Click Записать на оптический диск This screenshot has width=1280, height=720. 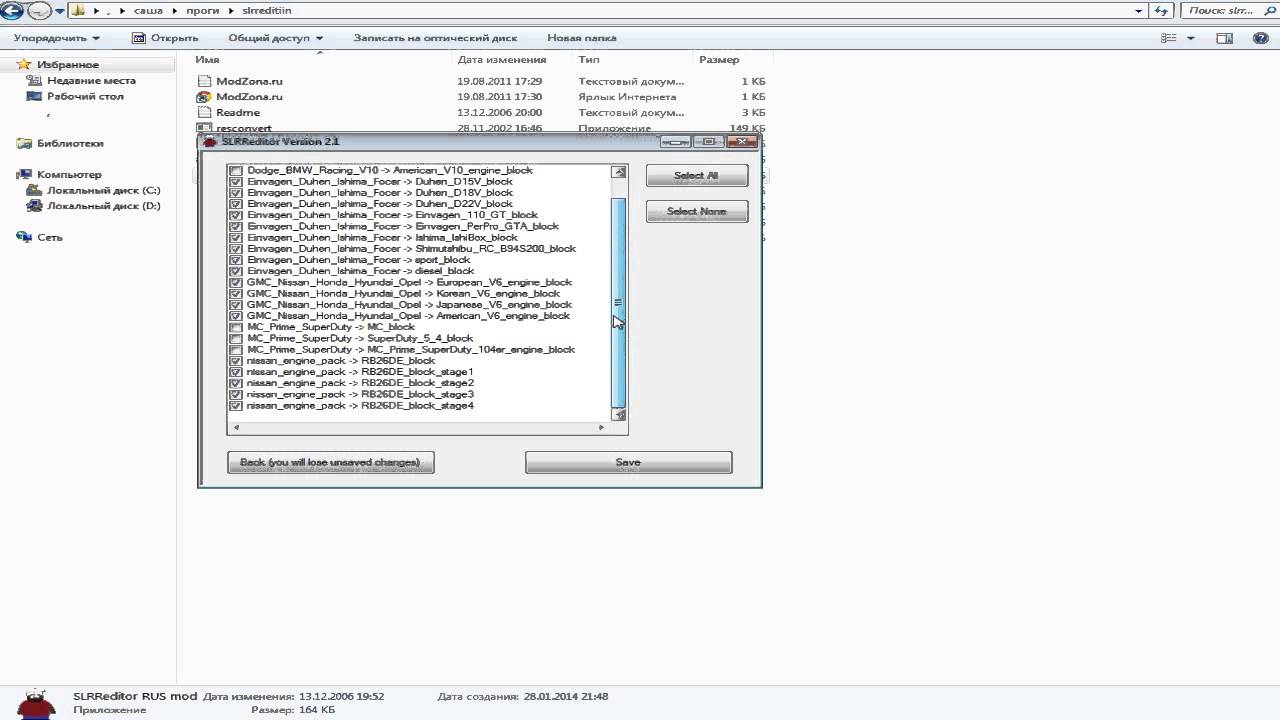tap(435, 38)
